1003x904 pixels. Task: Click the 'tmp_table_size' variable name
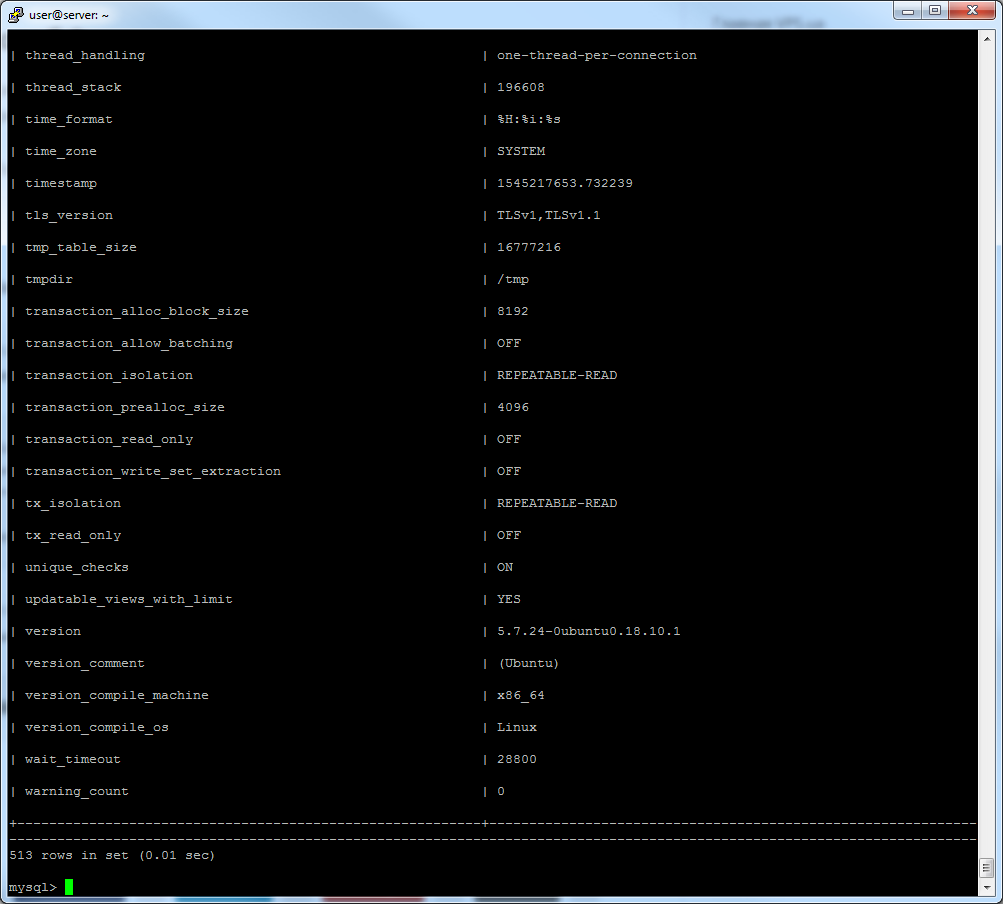click(81, 248)
